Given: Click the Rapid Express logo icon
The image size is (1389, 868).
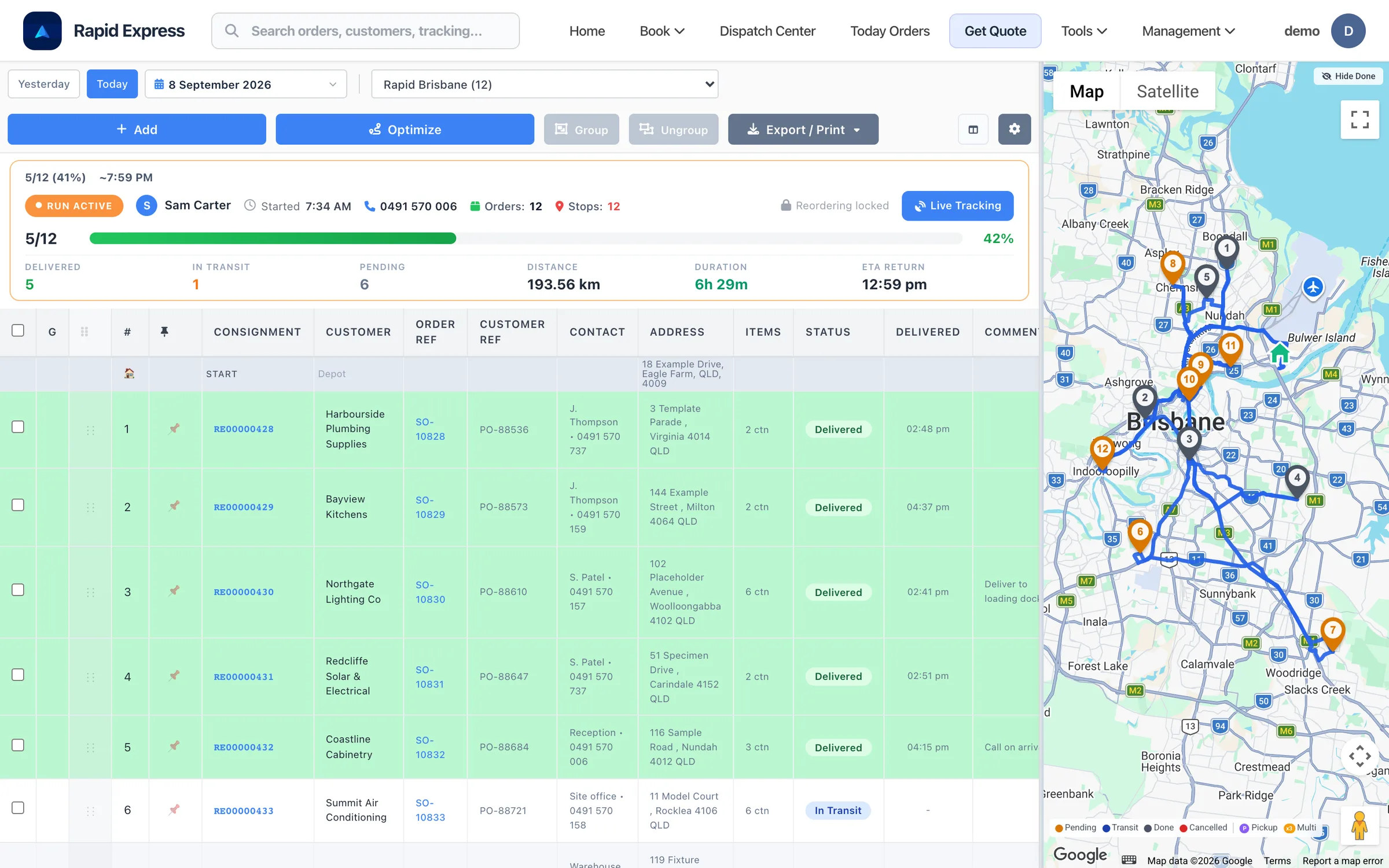Looking at the screenshot, I should [x=42, y=31].
